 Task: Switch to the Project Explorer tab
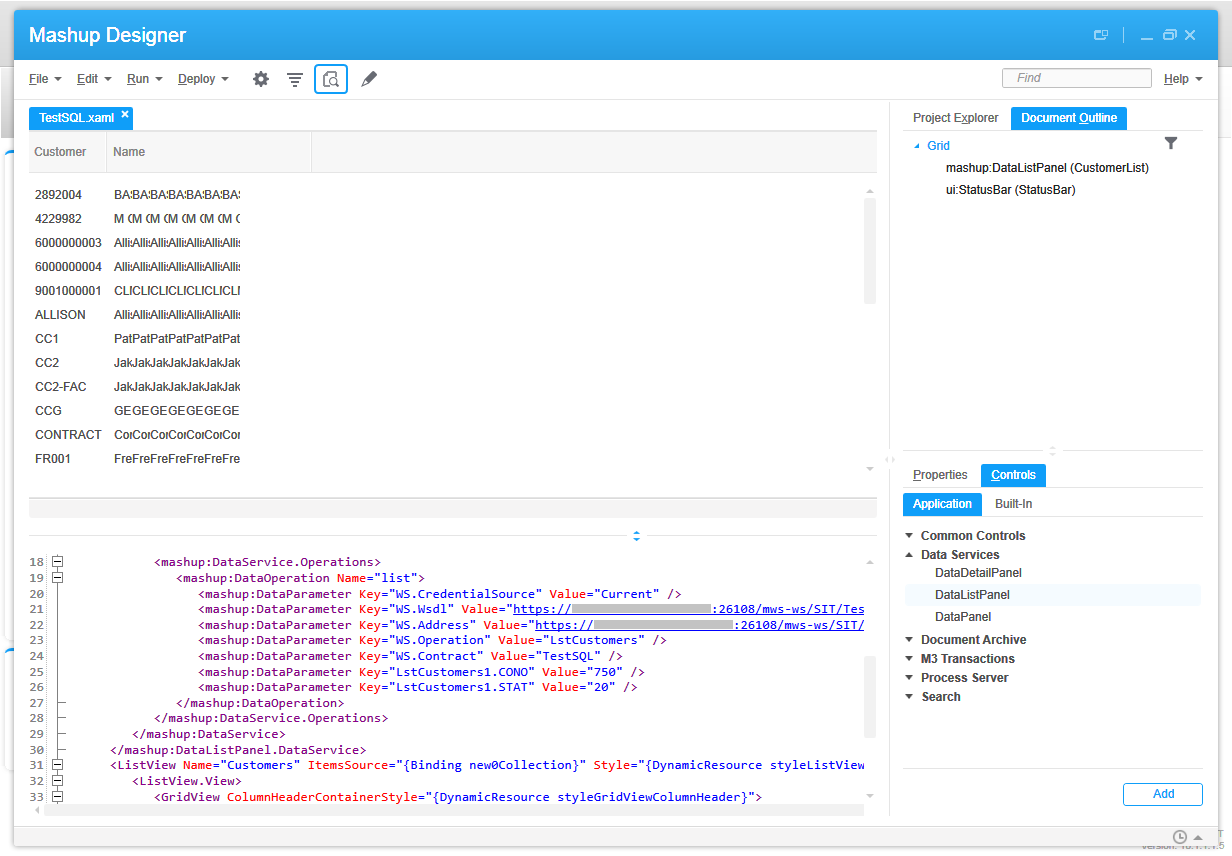pos(955,118)
